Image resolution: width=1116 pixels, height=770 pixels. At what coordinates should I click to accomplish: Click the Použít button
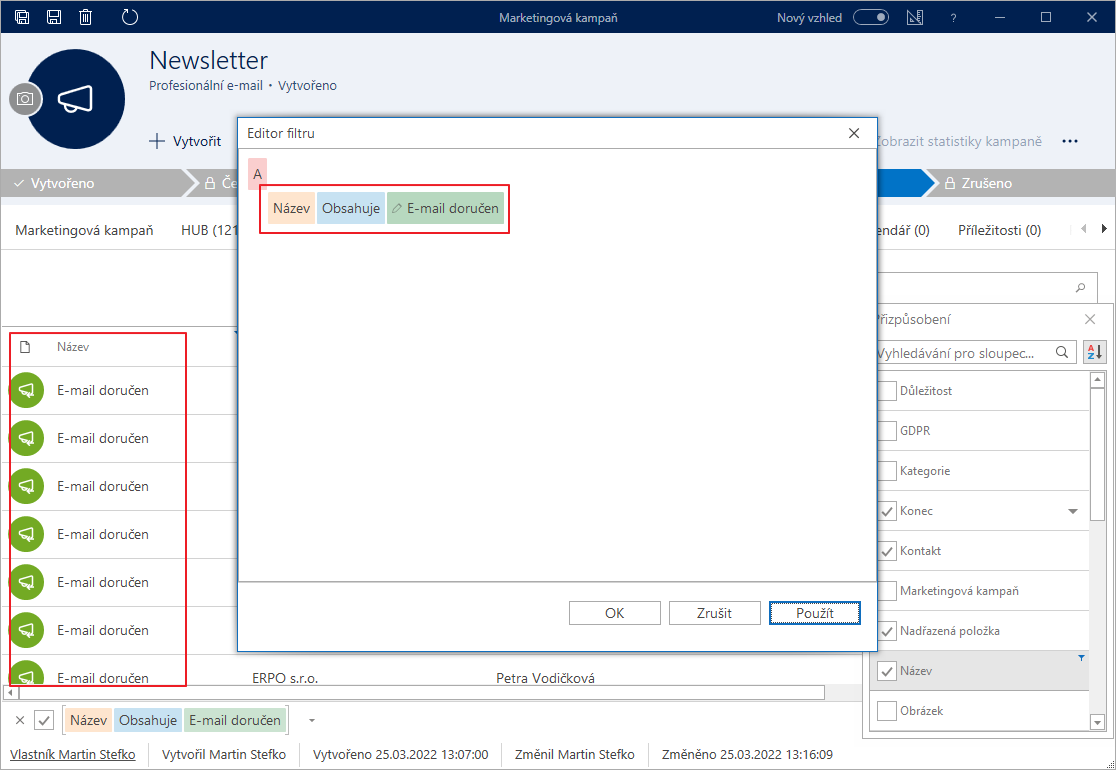pyautogui.click(x=815, y=613)
